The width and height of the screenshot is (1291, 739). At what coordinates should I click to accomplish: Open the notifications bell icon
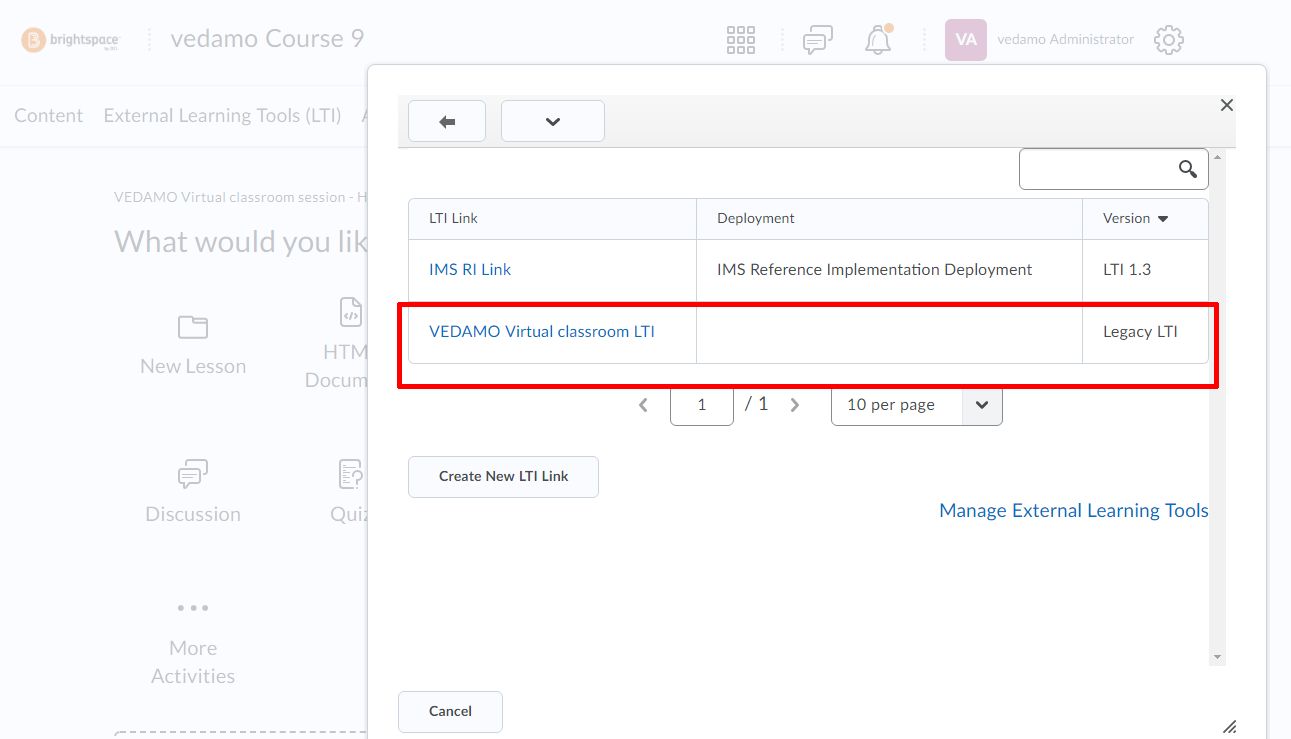coord(878,40)
